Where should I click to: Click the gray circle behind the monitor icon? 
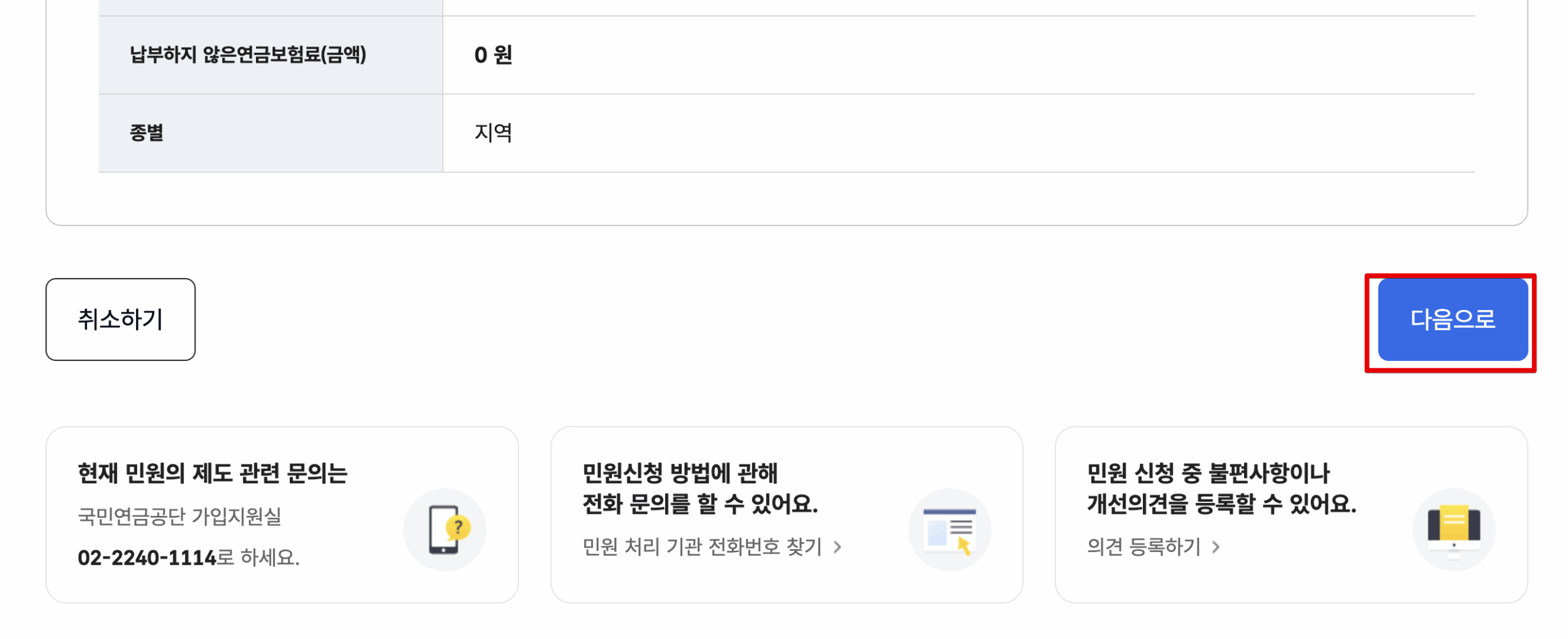click(x=1453, y=529)
